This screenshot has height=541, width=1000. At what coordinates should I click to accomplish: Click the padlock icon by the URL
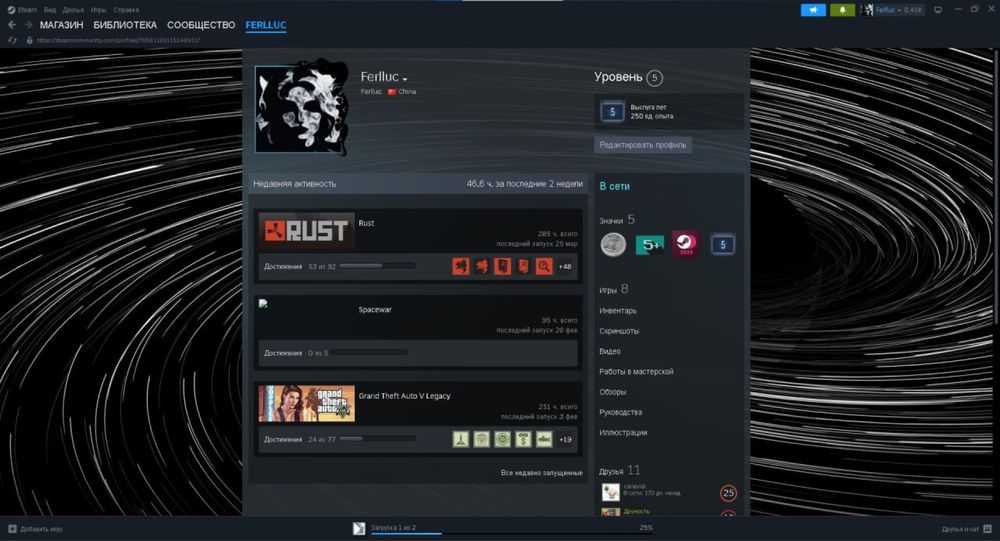(x=29, y=40)
